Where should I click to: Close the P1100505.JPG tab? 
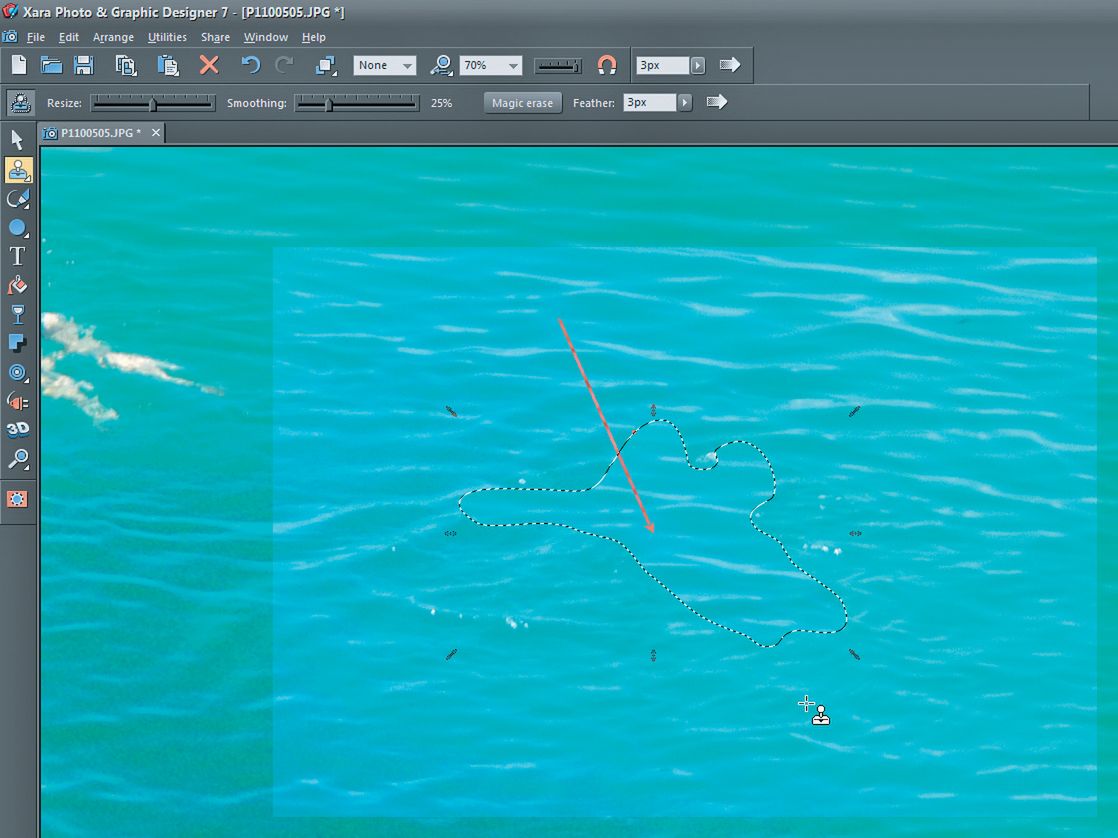pyautogui.click(x=155, y=133)
